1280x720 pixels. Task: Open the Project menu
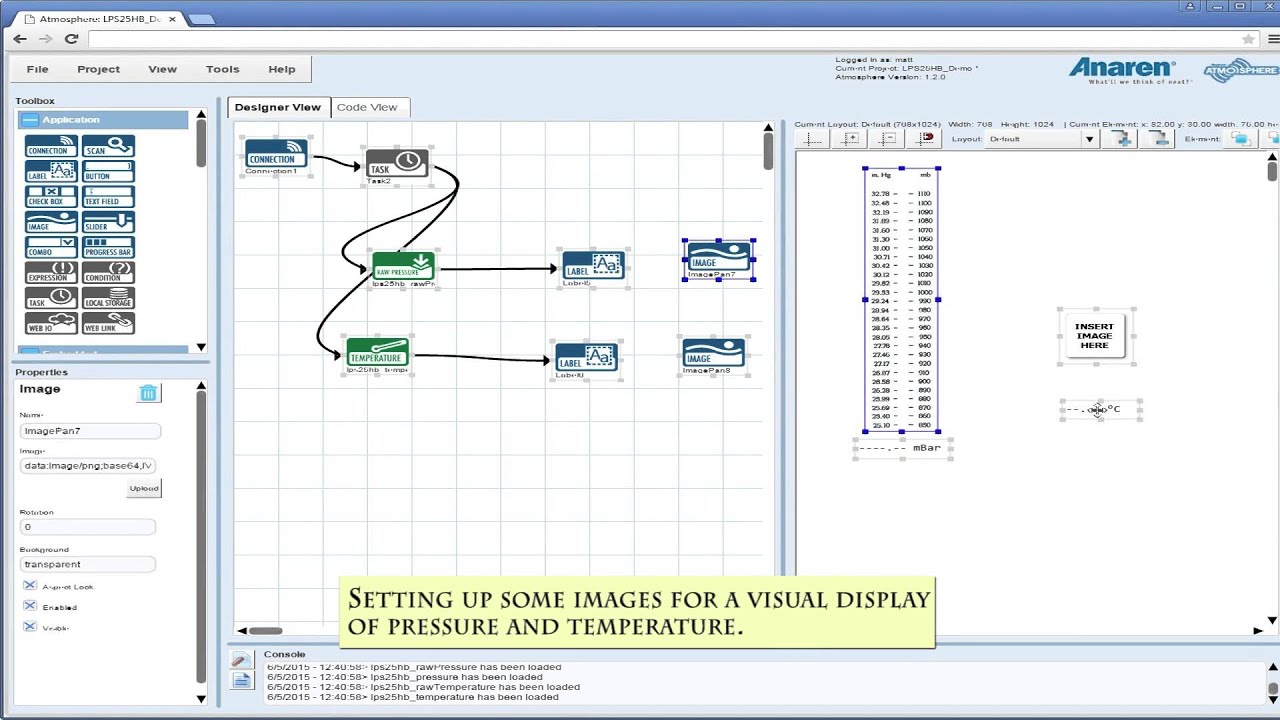click(x=98, y=69)
